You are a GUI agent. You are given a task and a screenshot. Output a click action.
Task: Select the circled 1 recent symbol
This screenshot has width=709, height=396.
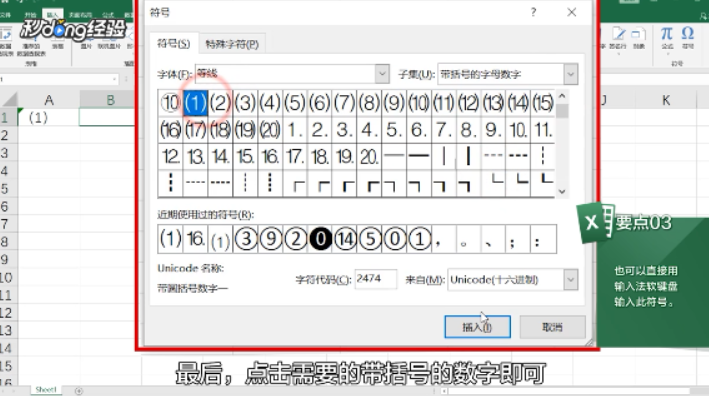[420, 239]
